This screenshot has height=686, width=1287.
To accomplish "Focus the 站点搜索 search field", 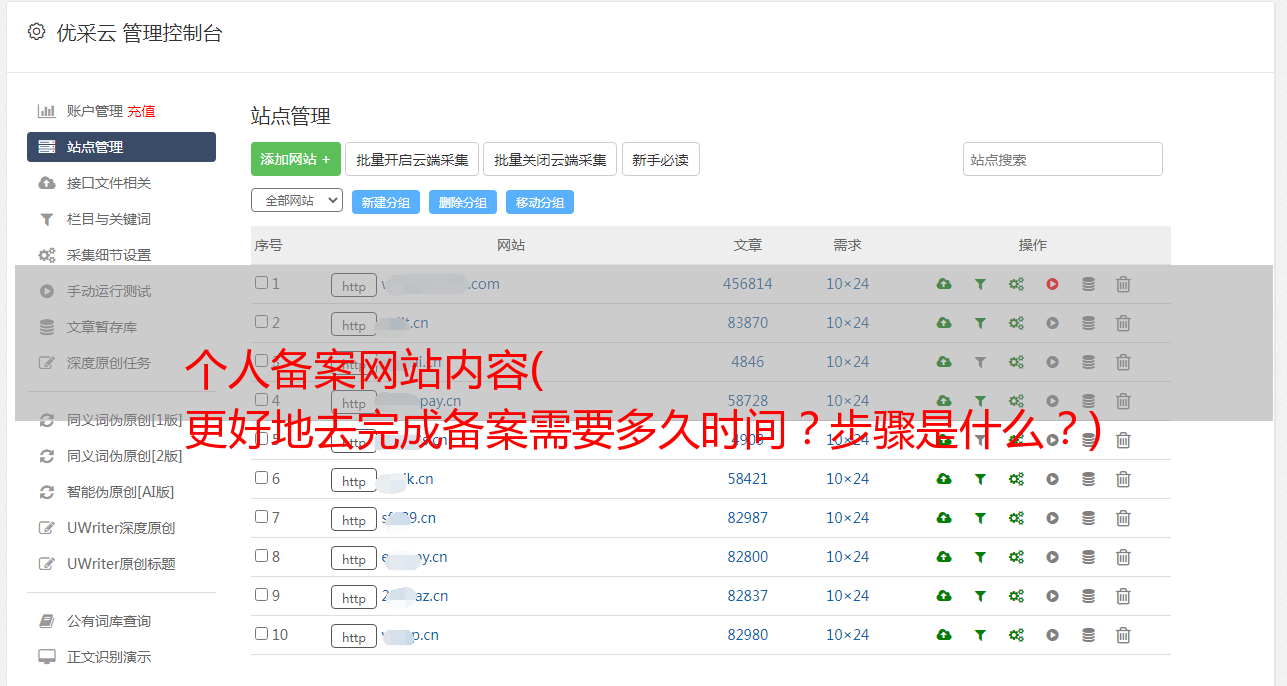I will (1063, 159).
